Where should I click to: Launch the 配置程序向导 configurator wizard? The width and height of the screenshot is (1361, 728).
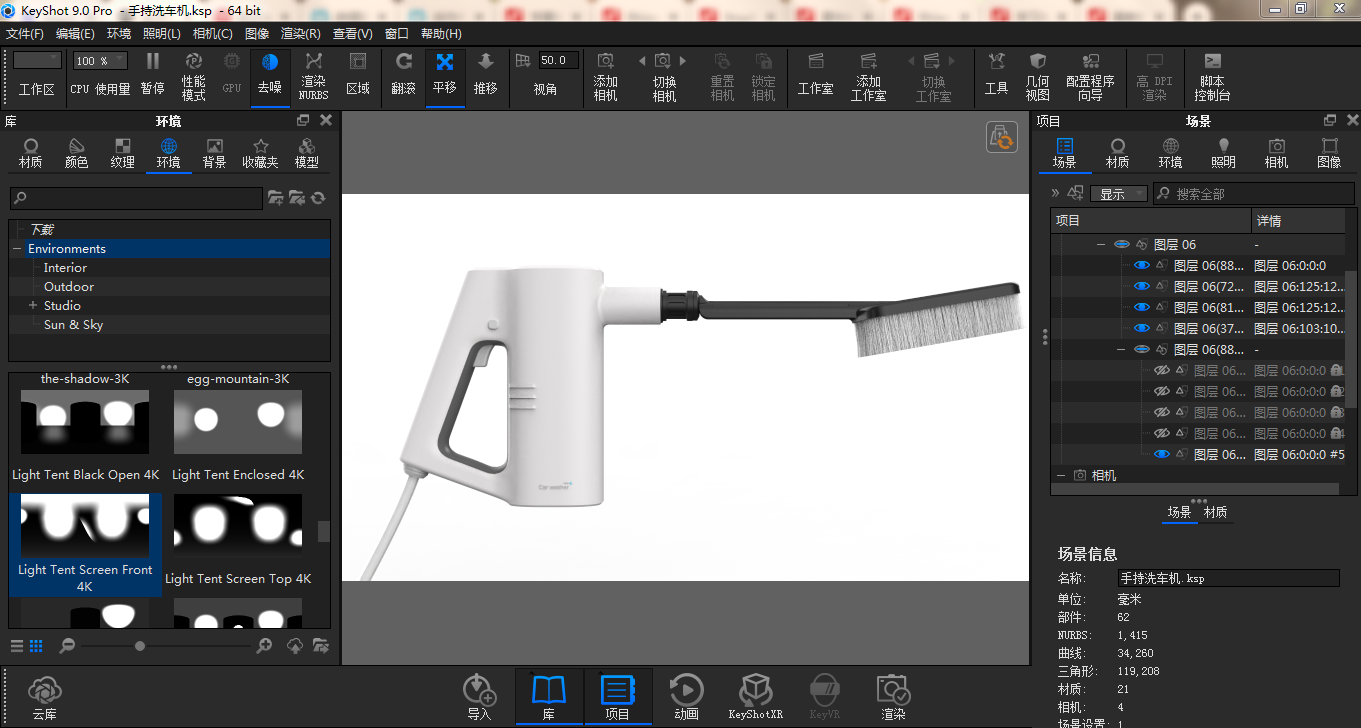tap(1090, 77)
